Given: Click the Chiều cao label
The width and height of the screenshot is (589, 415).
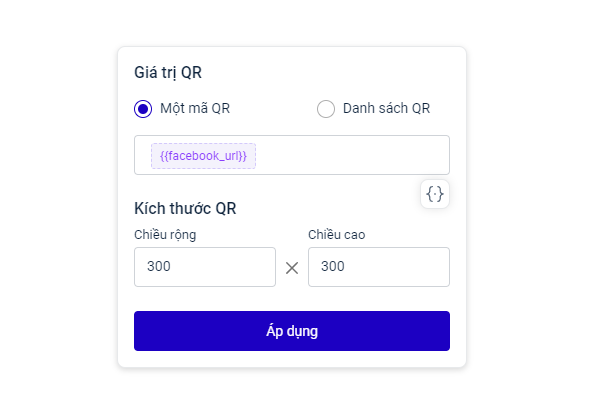Looking at the screenshot, I should pos(337,235).
